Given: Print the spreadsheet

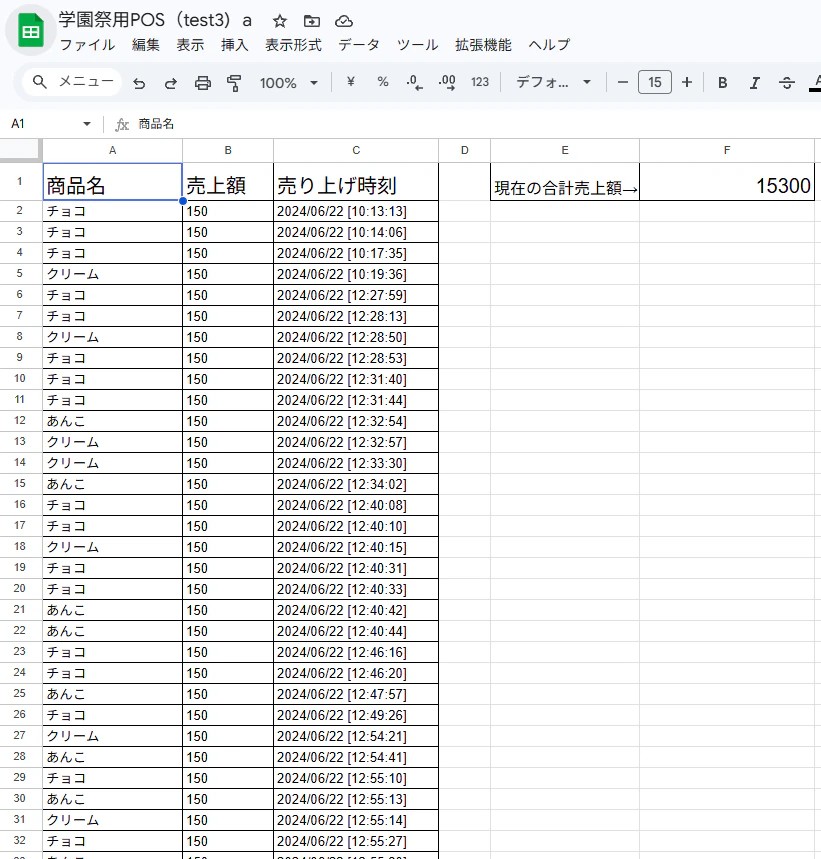Looking at the screenshot, I should click(x=203, y=83).
